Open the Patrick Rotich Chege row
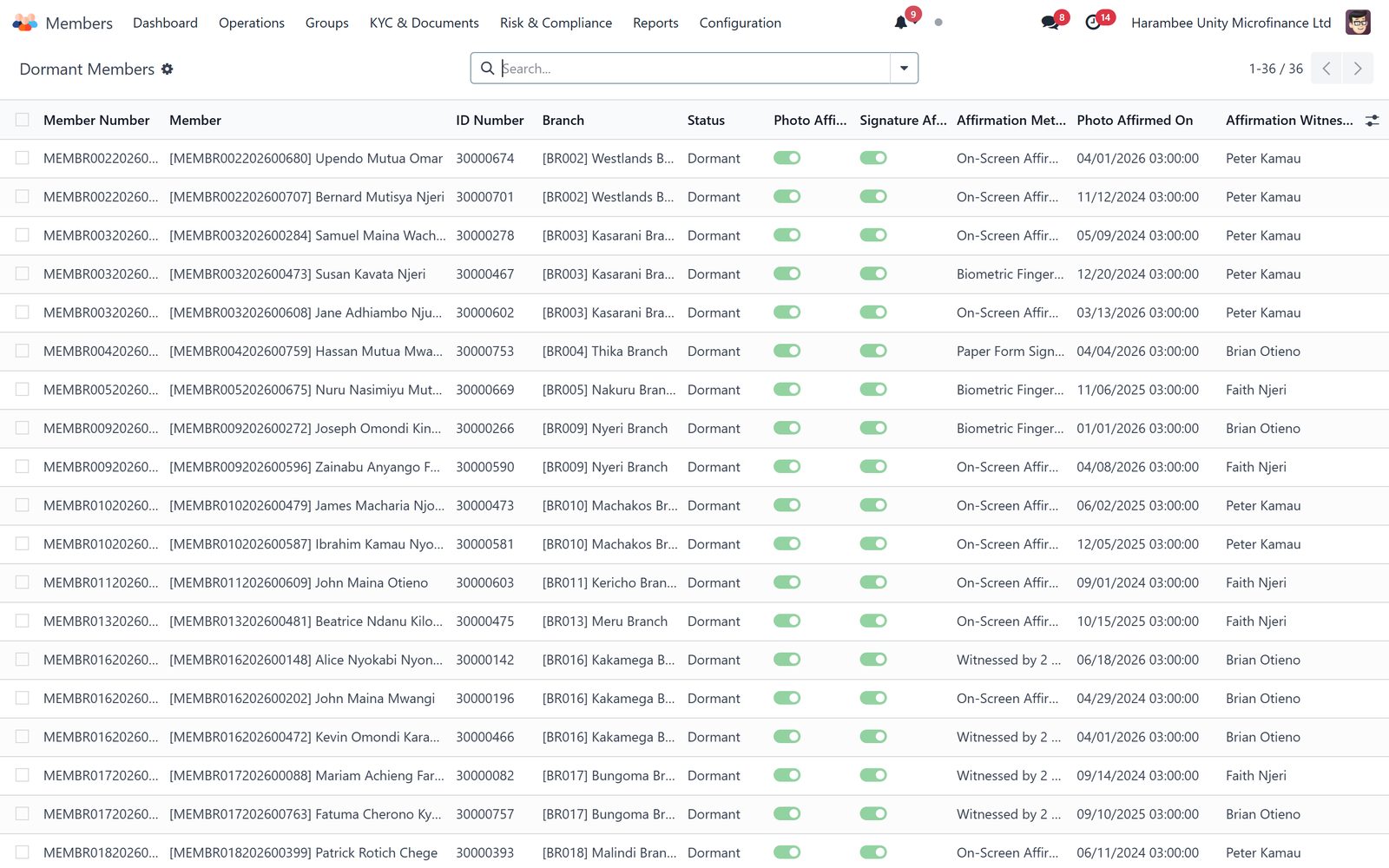The height and width of the screenshot is (868, 1389). pyautogui.click(x=694, y=852)
